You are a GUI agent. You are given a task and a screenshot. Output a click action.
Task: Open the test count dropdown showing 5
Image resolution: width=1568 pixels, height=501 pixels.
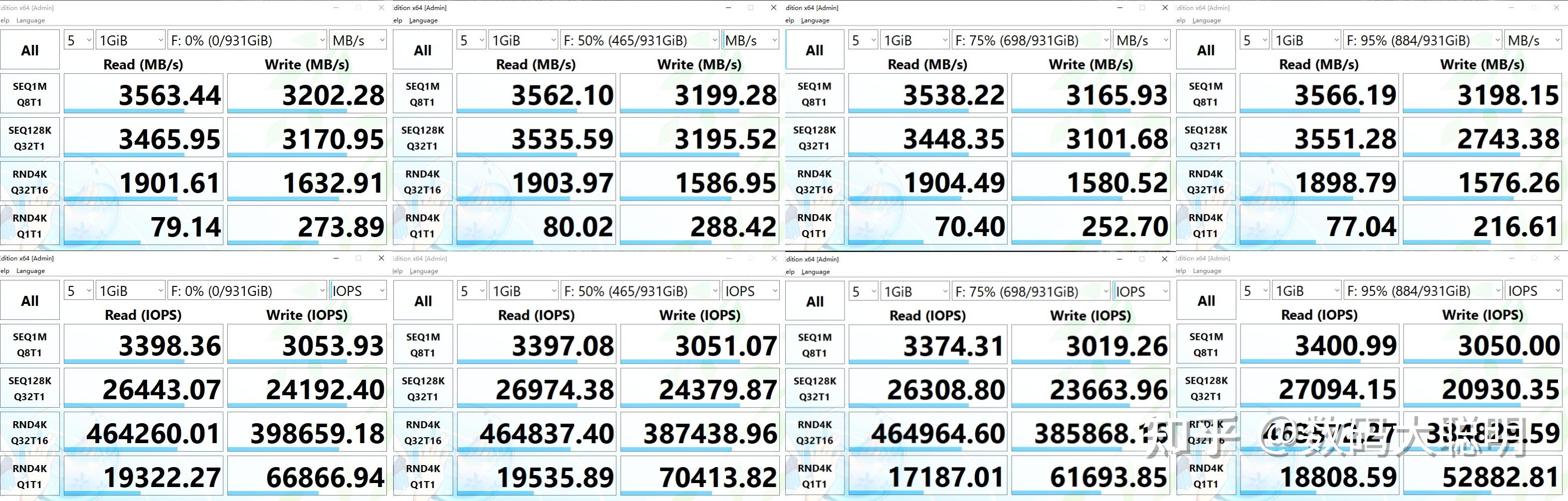point(78,39)
